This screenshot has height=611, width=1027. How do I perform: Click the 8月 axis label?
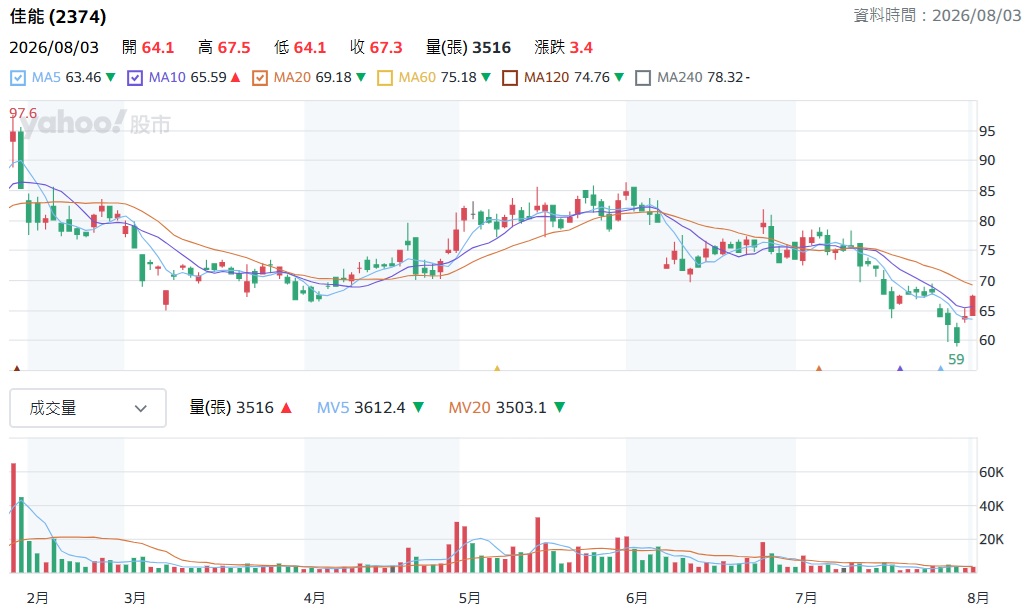tap(978, 597)
